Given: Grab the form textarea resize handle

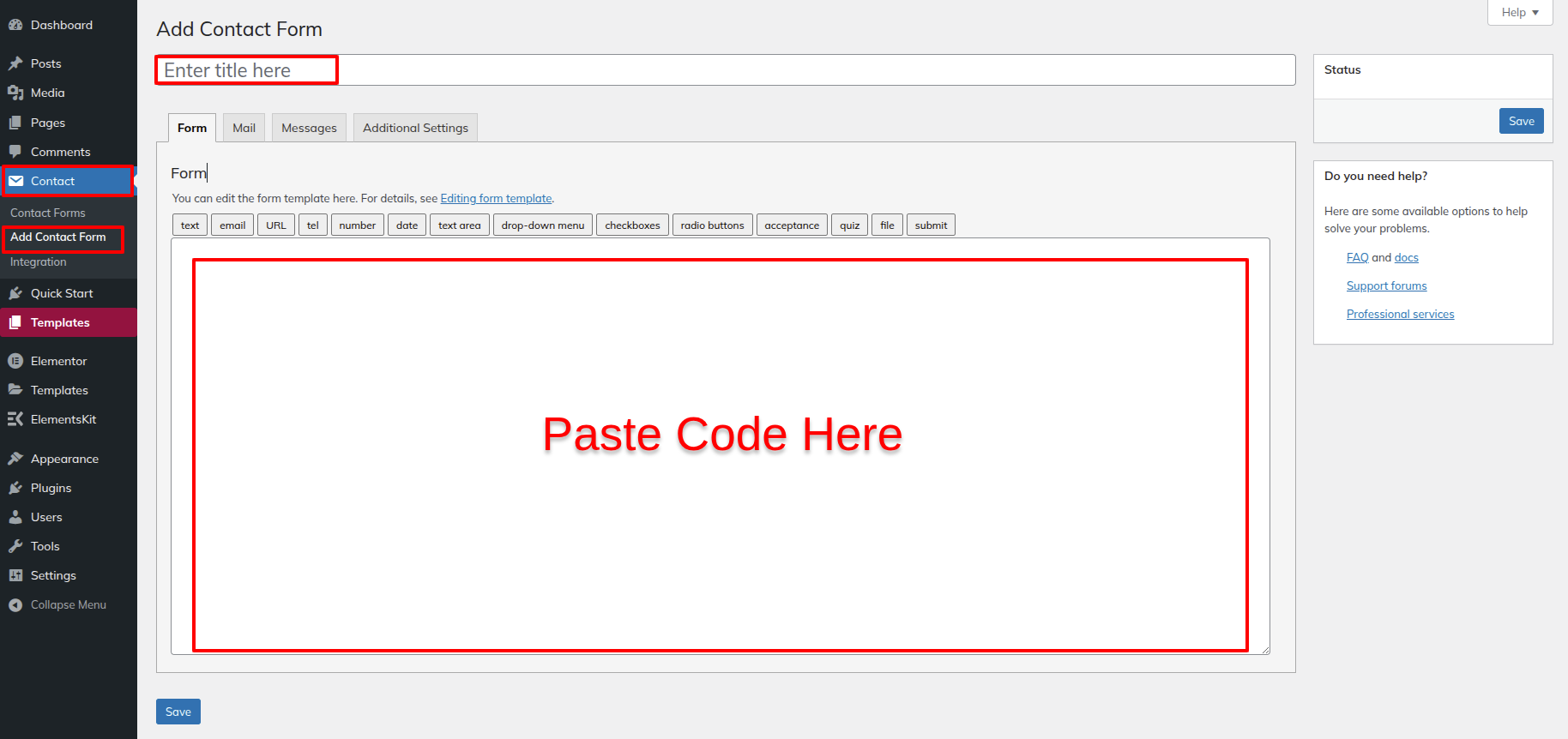Looking at the screenshot, I should coord(1264,650).
